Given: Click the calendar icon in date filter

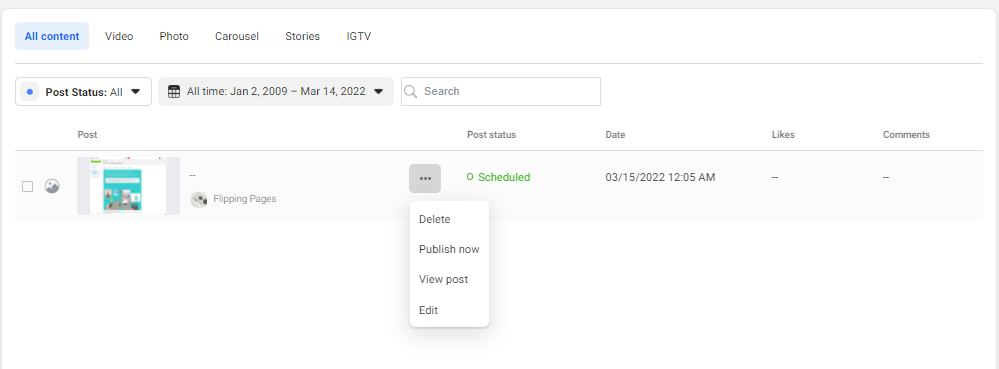Looking at the screenshot, I should (174, 92).
